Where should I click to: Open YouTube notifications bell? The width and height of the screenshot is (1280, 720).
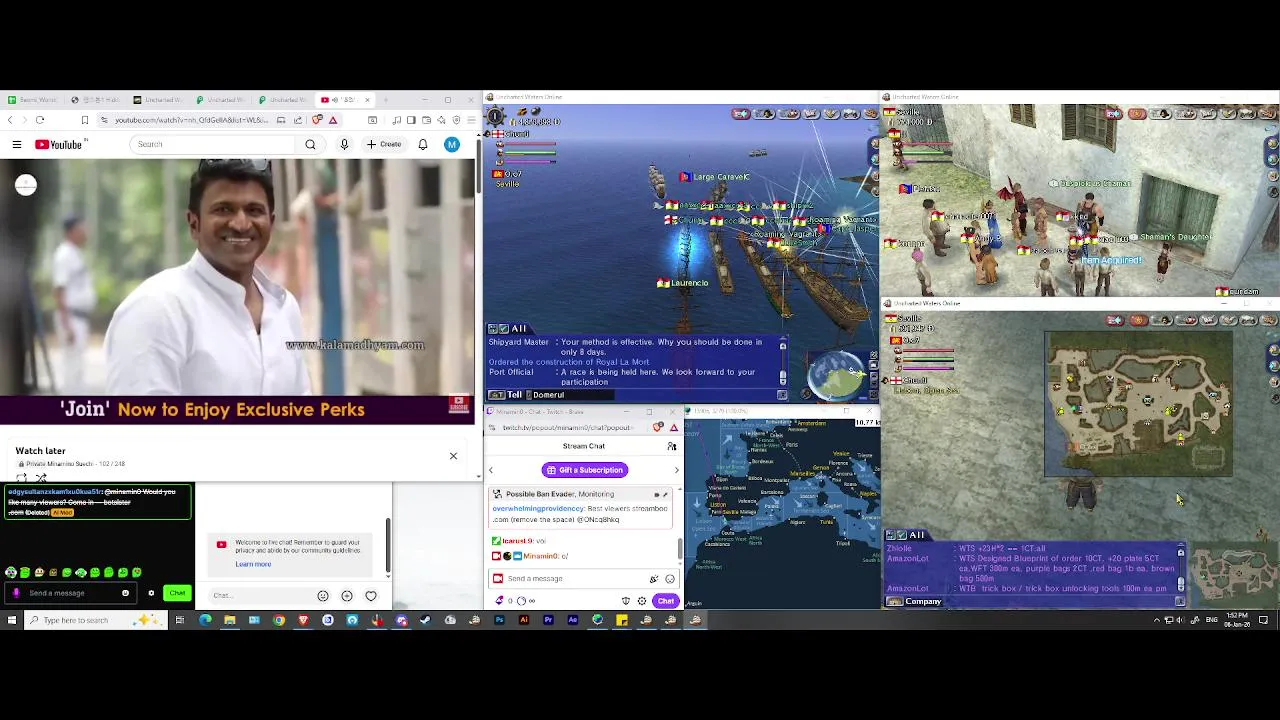click(423, 144)
